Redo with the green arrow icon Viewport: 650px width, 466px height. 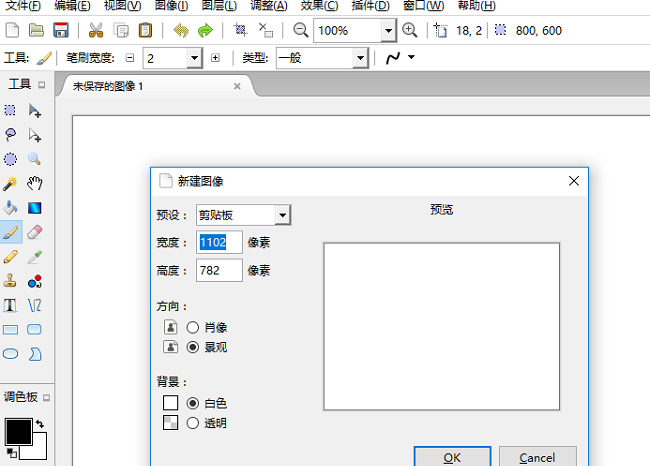[205, 30]
